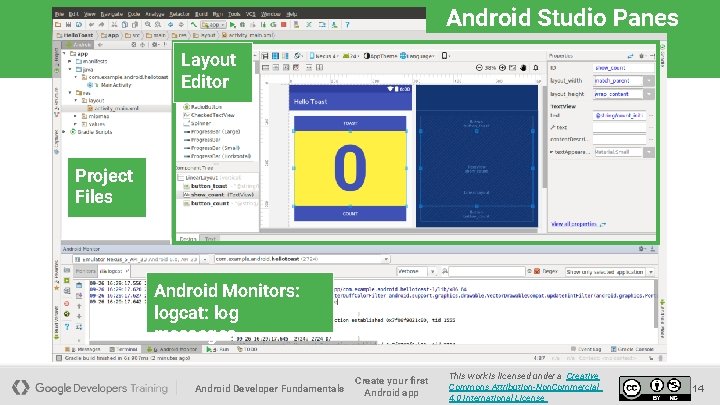The width and height of the screenshot is (720, 405).
Task: Click the Redo arrow toolbar icon
Action: (101, 25)
